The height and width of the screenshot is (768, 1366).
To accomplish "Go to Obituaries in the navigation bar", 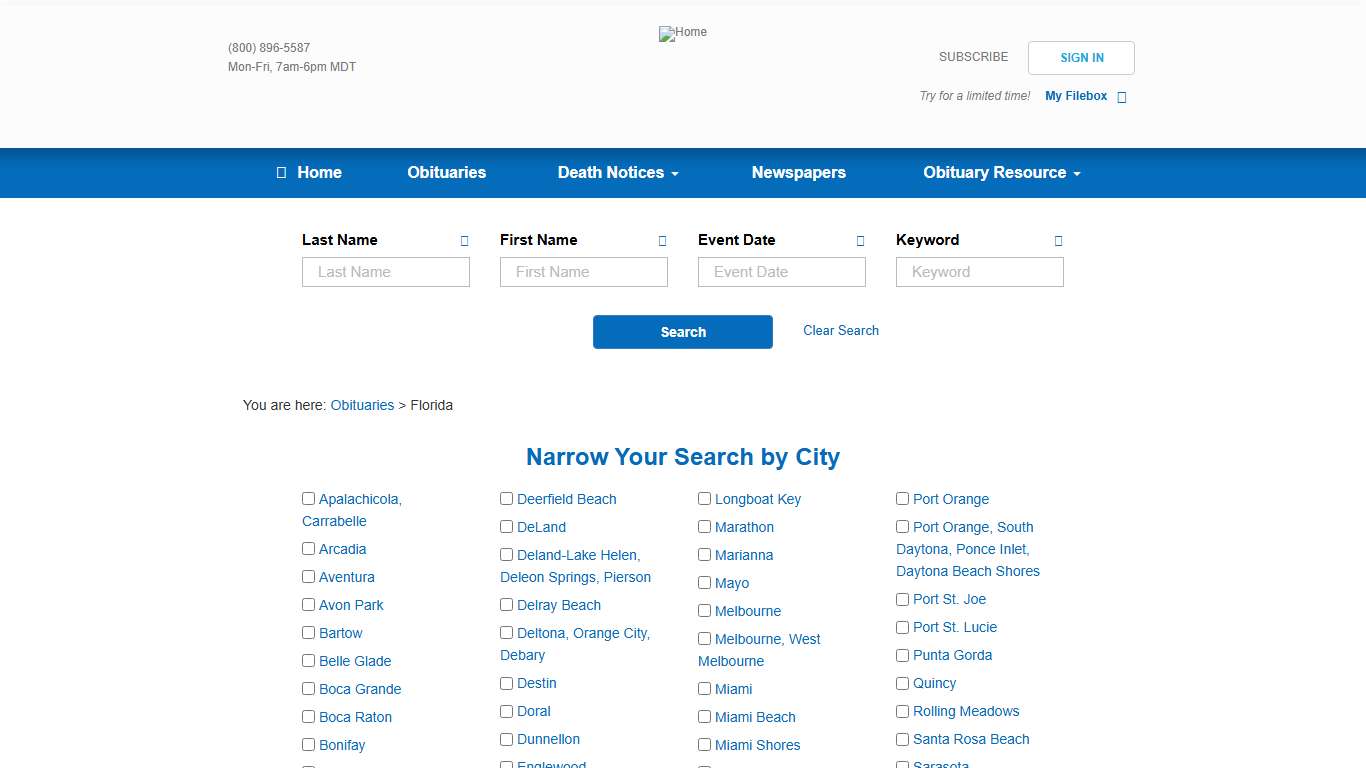I will pos(446,173).
